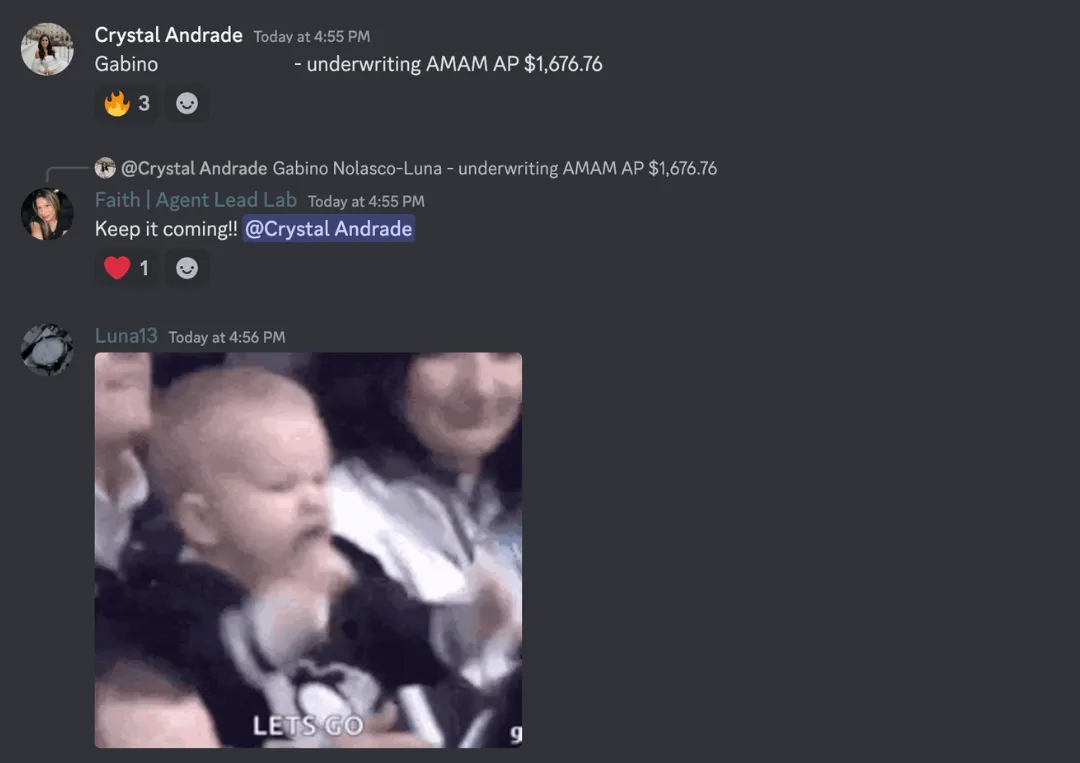Add a reaction to Faith's message
The height and width of the screenshot is (763, 1080).
187,268
